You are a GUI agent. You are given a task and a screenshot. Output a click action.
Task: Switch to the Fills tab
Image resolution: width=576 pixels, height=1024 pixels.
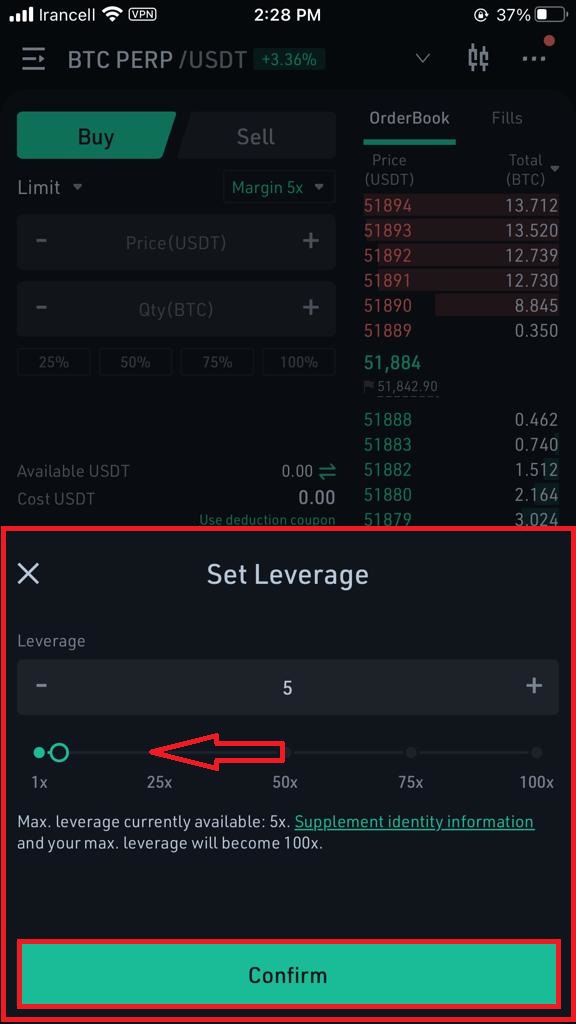click(x=507, y=118)
